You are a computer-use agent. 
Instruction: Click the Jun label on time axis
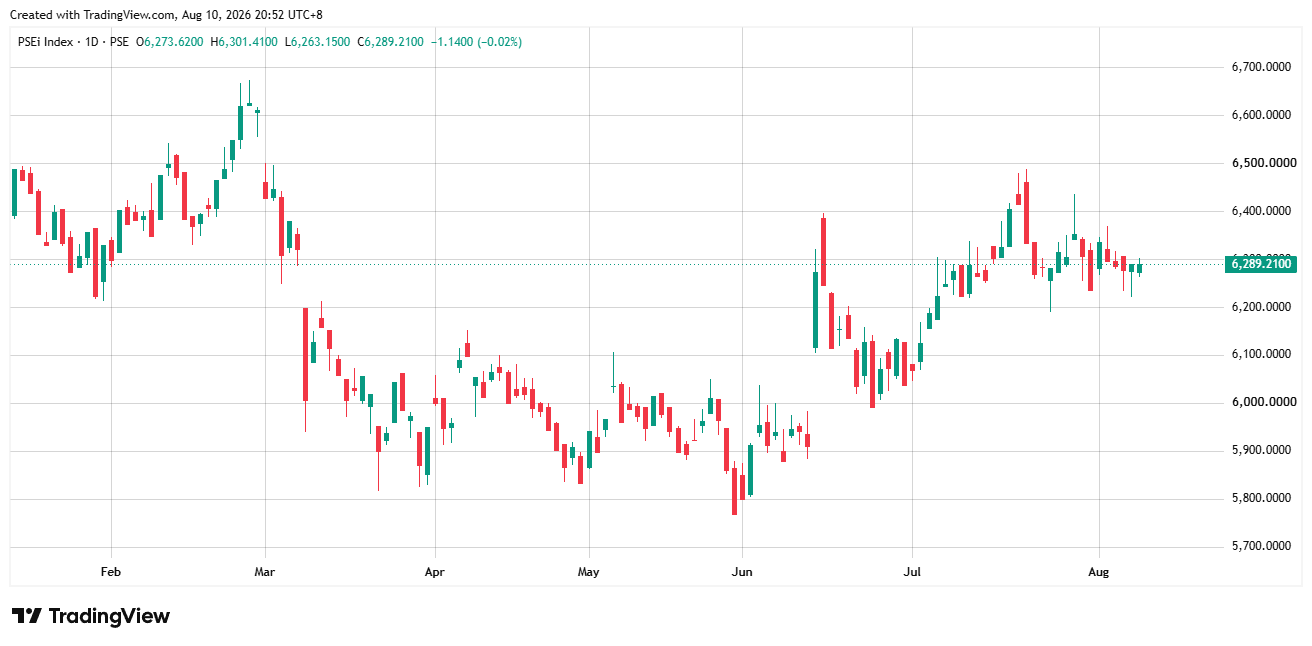tap(742, 573)
